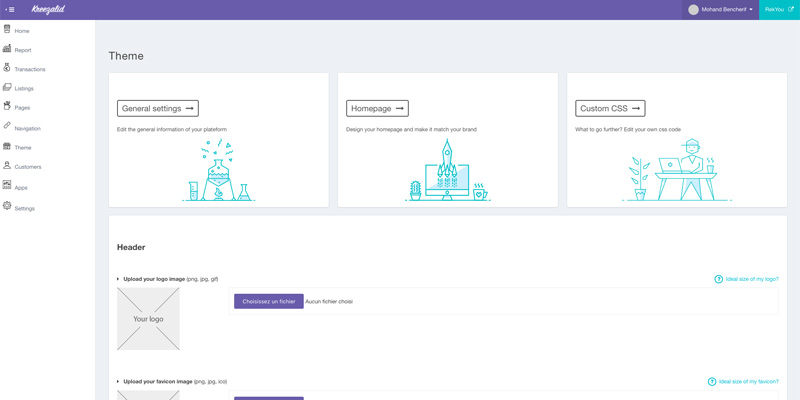Screen dimensions: 800x400
Task: Open the Homepage card button
Action: click(x=377, y=108)
